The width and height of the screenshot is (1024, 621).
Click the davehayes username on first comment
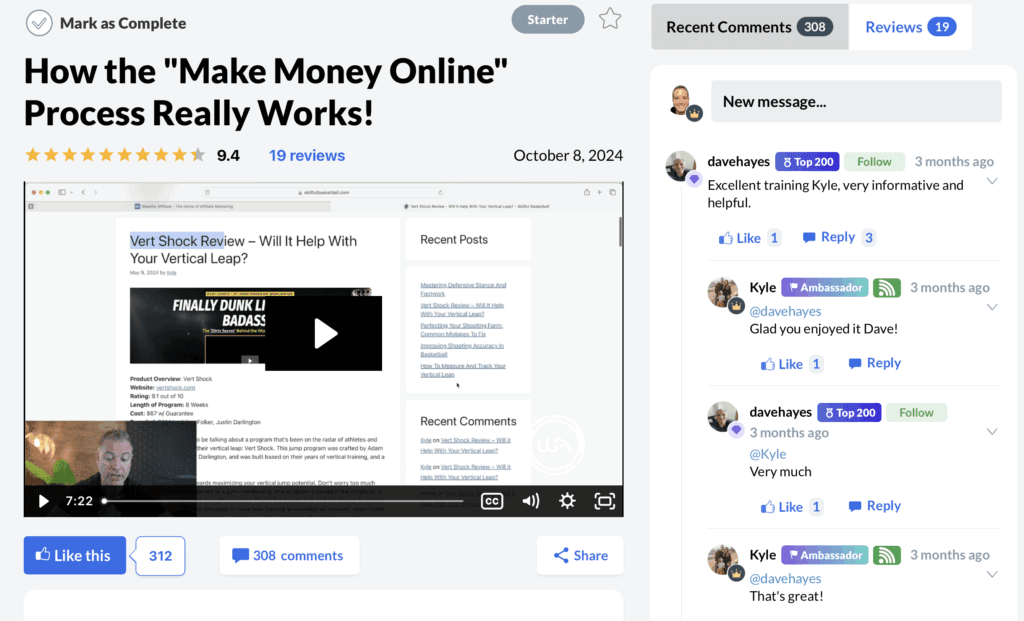tap(739, 161)
